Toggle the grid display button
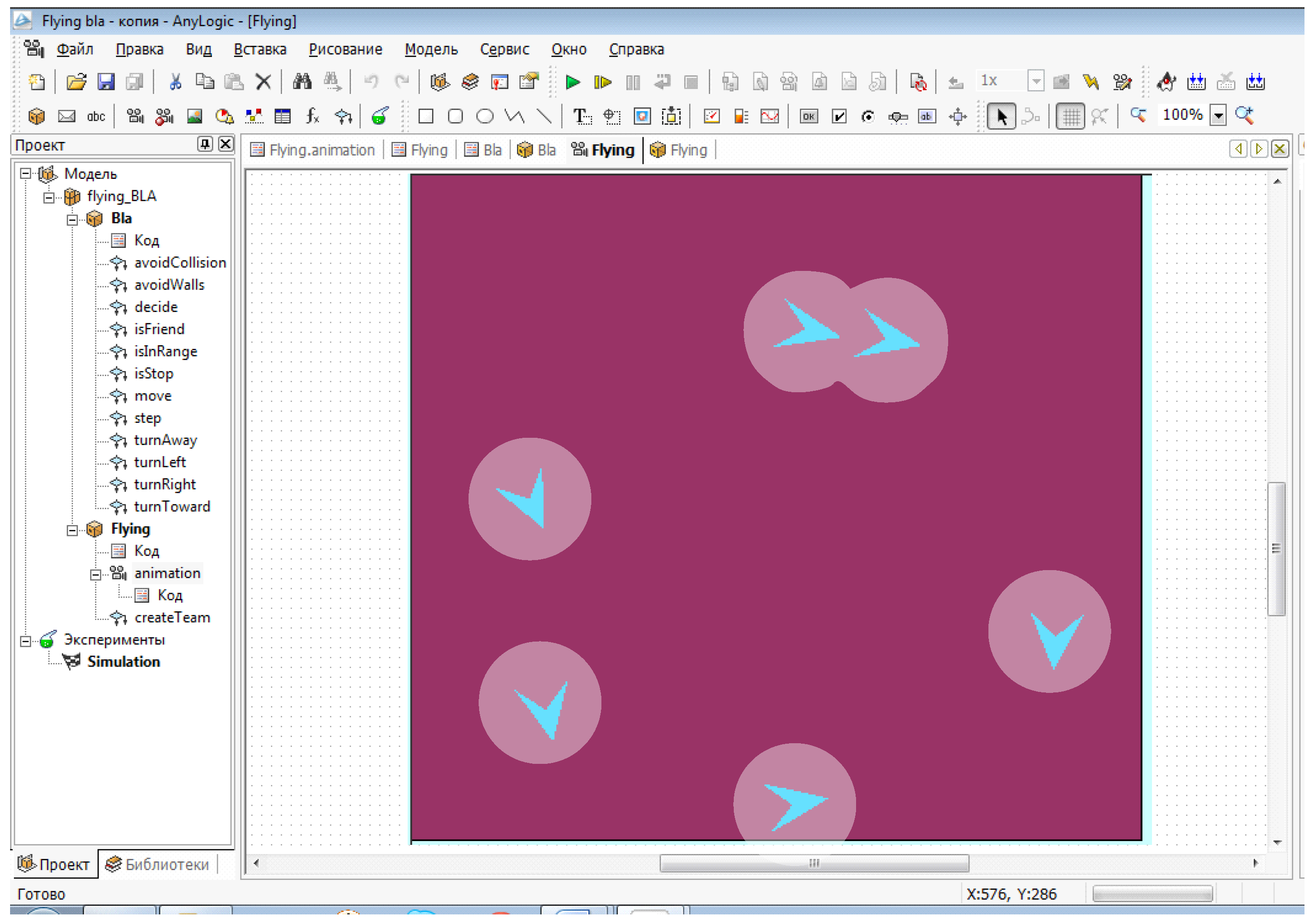This screenshot has height=924, width=1316. [1069, 117]
